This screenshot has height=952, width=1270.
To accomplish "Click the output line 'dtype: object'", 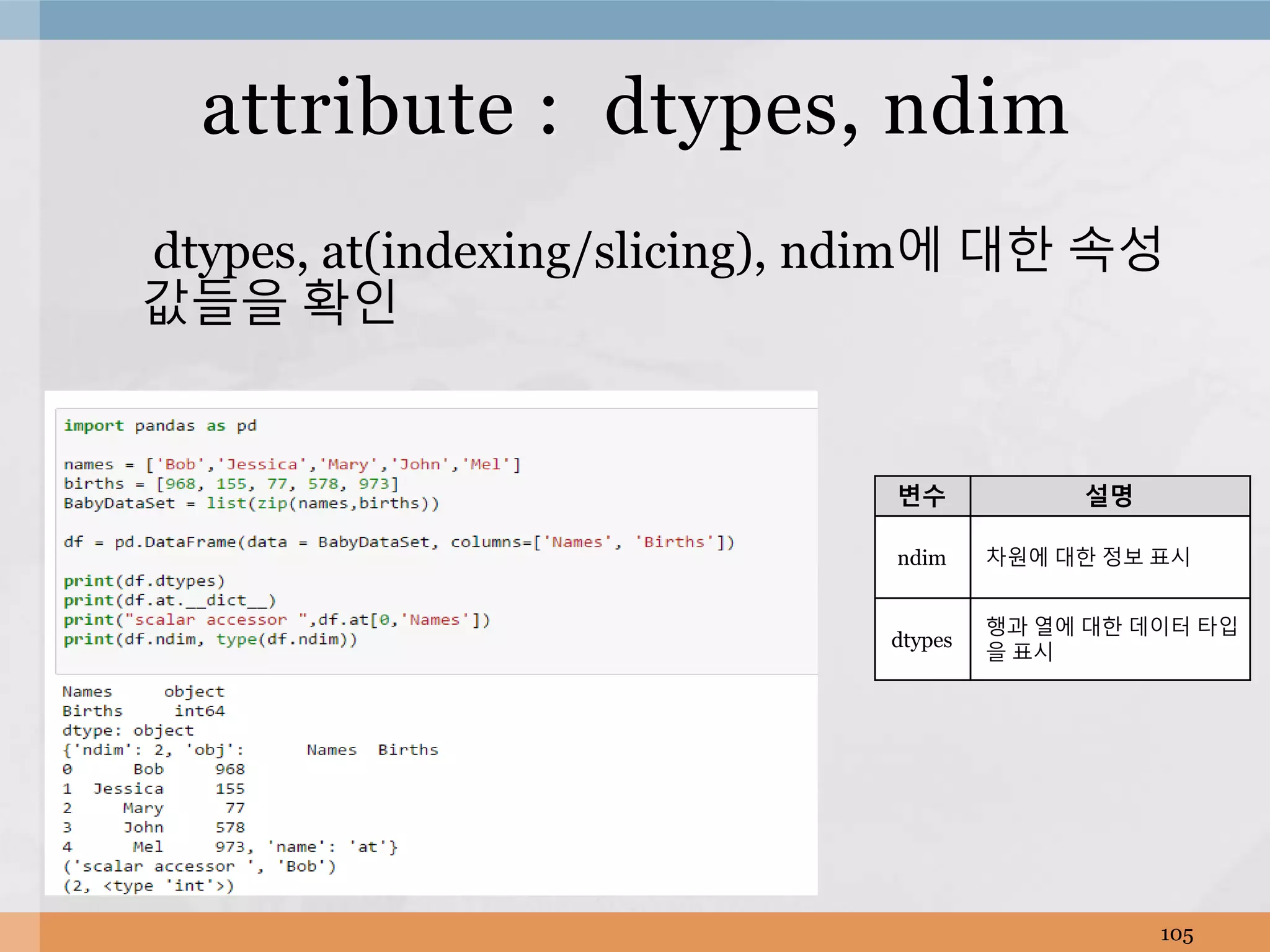I will coord(128,731).
